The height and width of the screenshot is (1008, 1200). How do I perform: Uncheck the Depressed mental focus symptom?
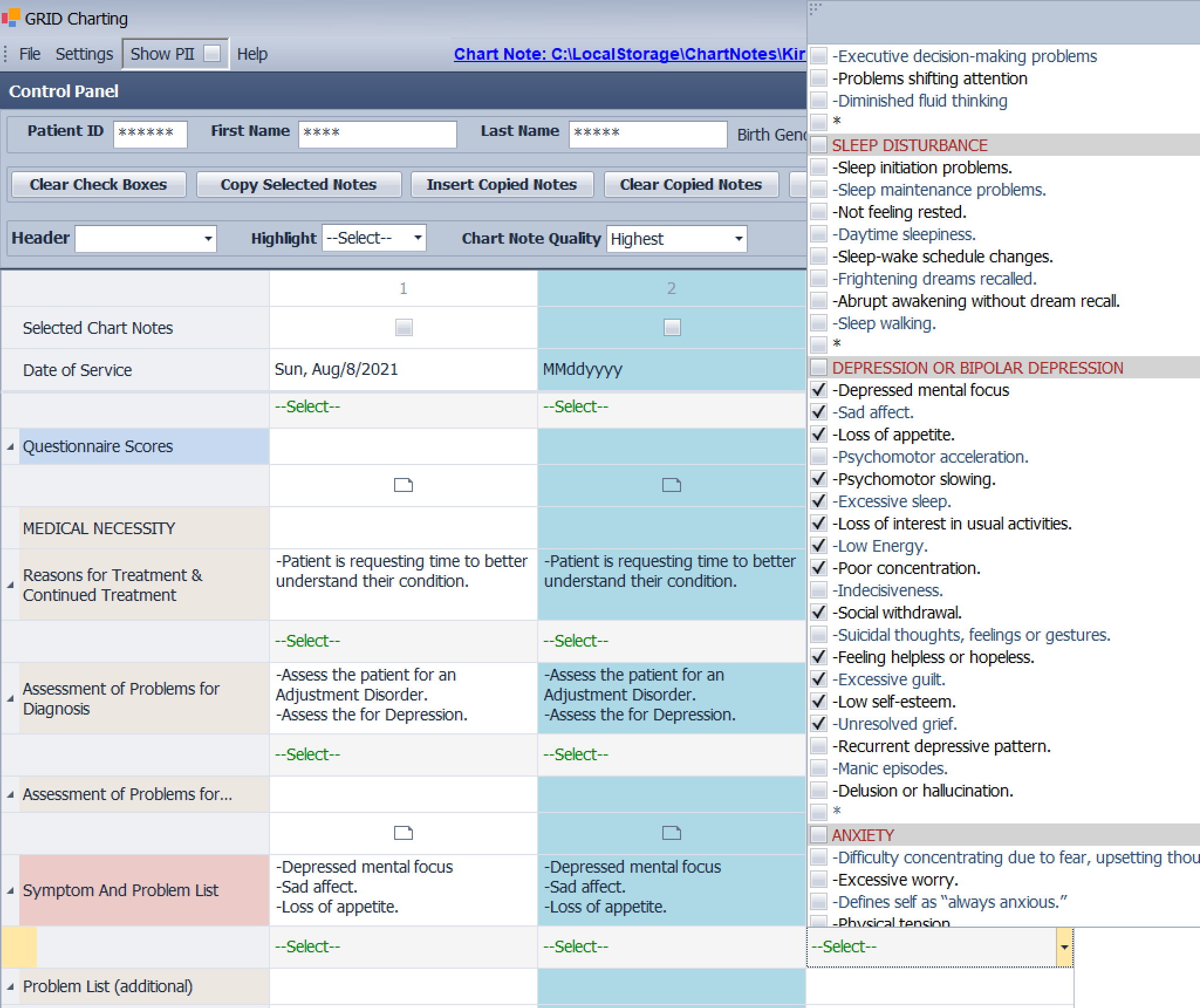pos(818,389)
